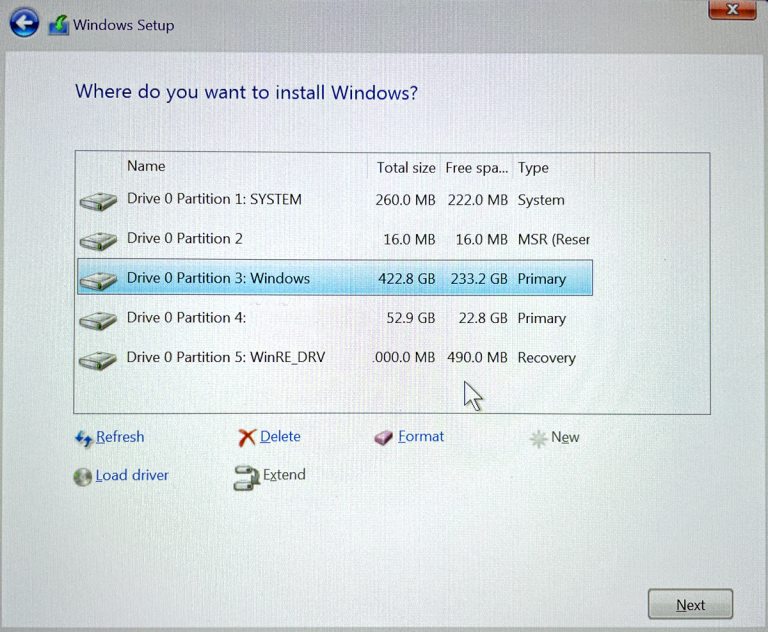The height and width of the screenshot is (632, 768).
Task: Click the Type column header
Action: click(x=533, y=168)
